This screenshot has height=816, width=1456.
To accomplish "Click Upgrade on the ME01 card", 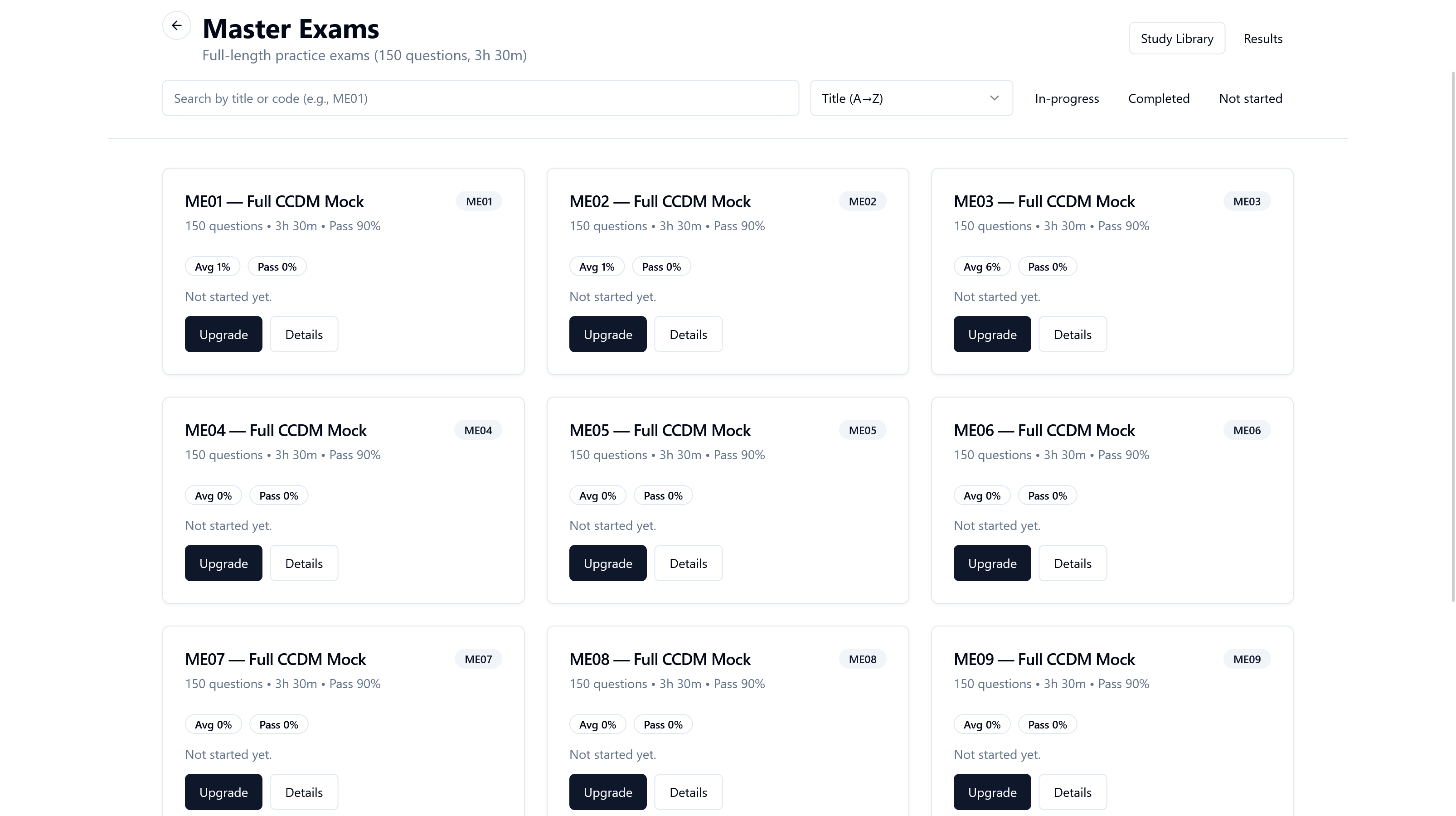I will [223, 335].
